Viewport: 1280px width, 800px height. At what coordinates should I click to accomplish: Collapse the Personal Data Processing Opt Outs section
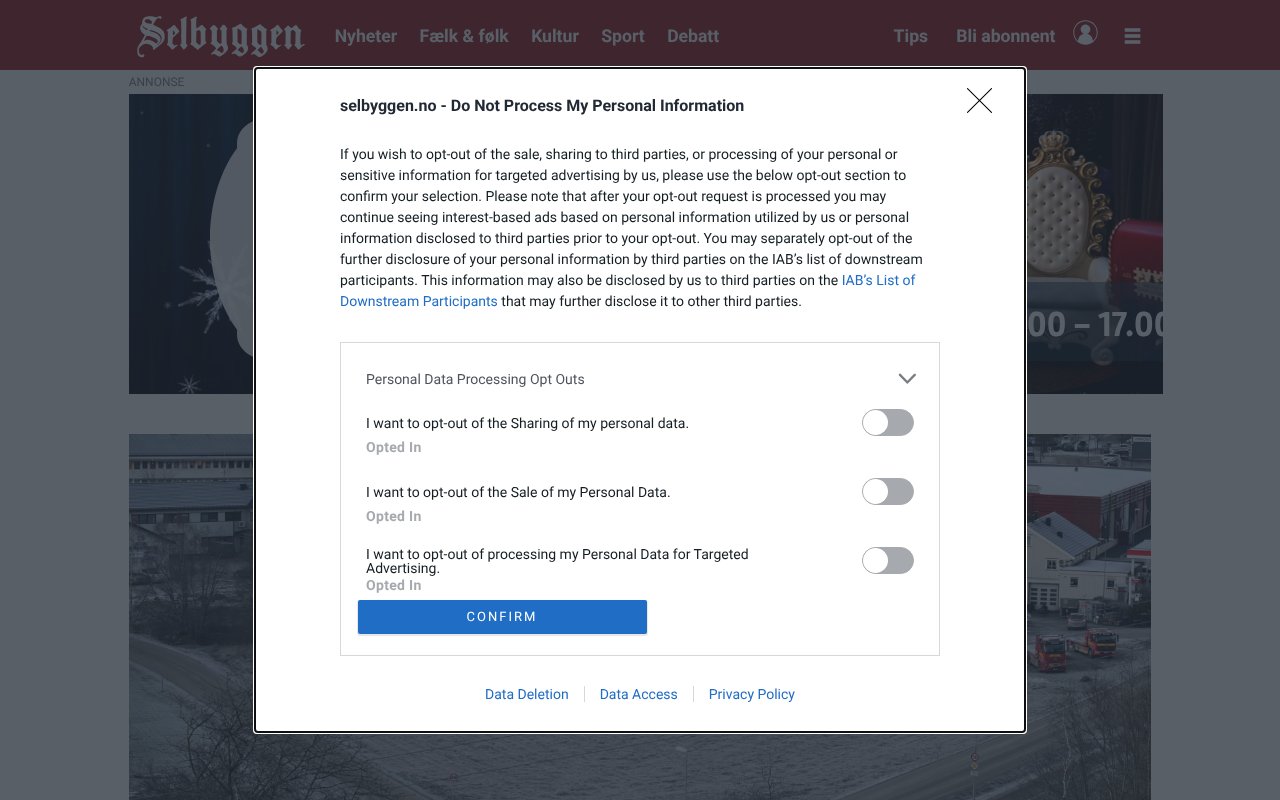(x=907, y=379)
